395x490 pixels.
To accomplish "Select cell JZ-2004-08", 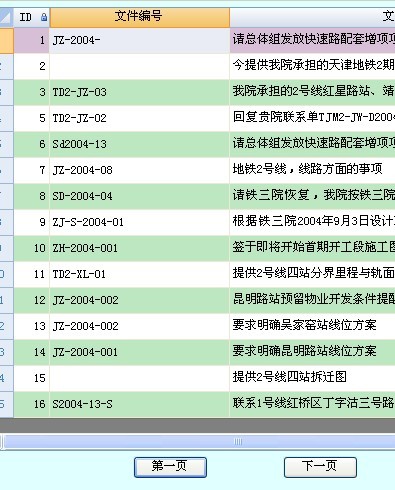I will click(139, 170).
